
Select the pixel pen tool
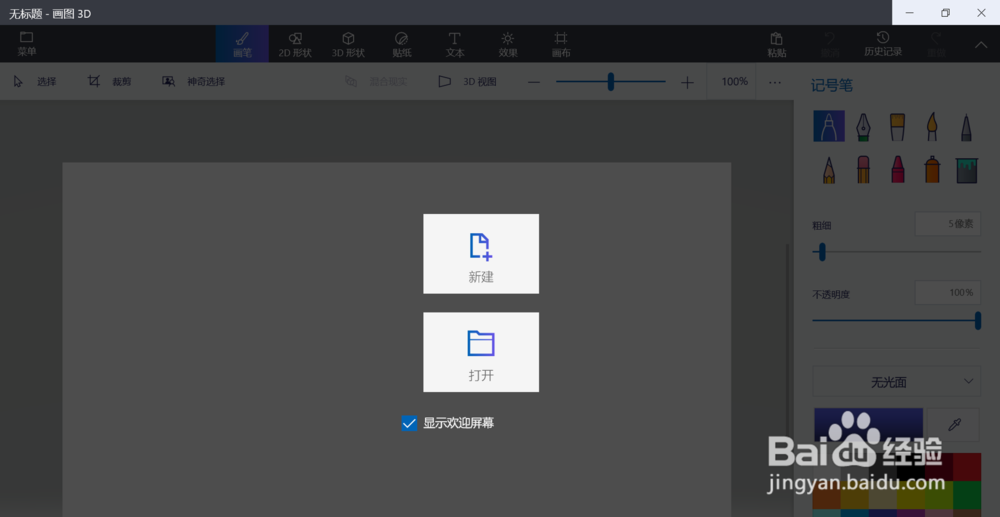[x=967, y=127]
